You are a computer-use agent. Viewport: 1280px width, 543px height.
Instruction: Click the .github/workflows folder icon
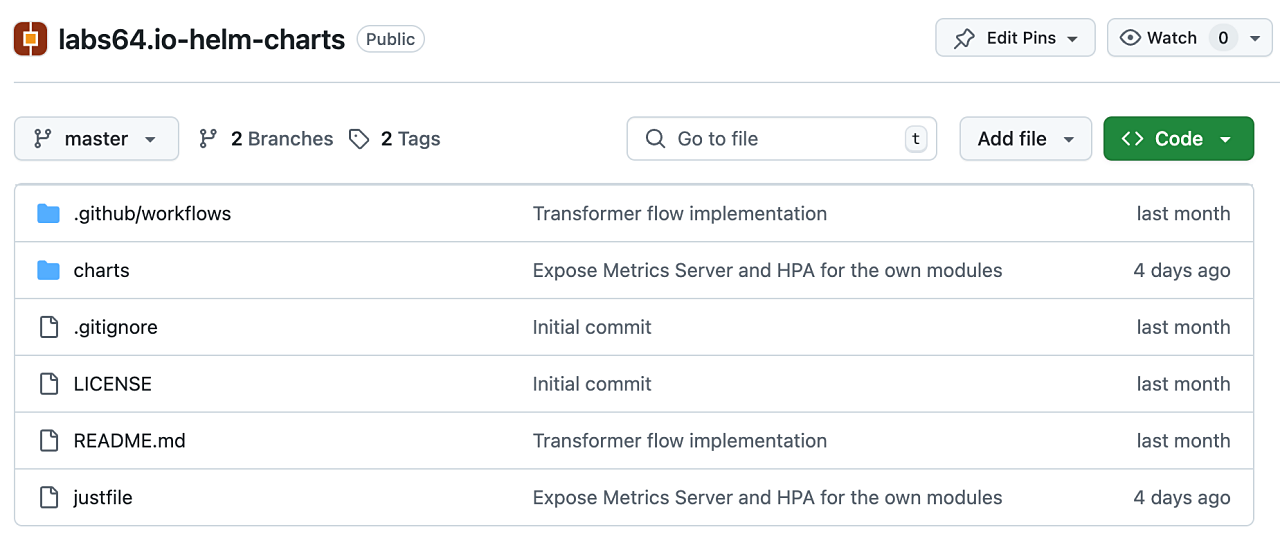[48, 213]
